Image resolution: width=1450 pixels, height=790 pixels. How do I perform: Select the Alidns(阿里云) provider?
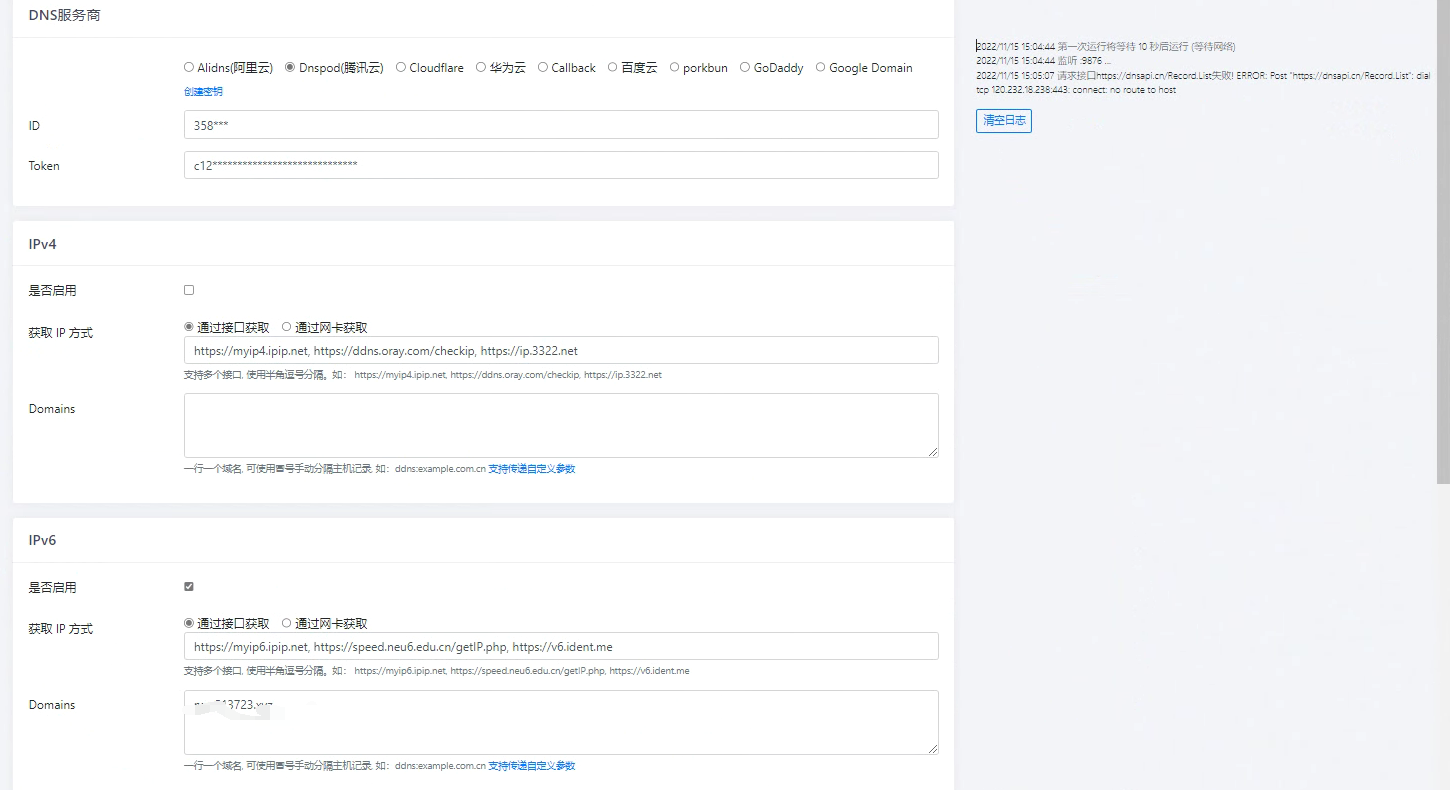pos(188,67)
